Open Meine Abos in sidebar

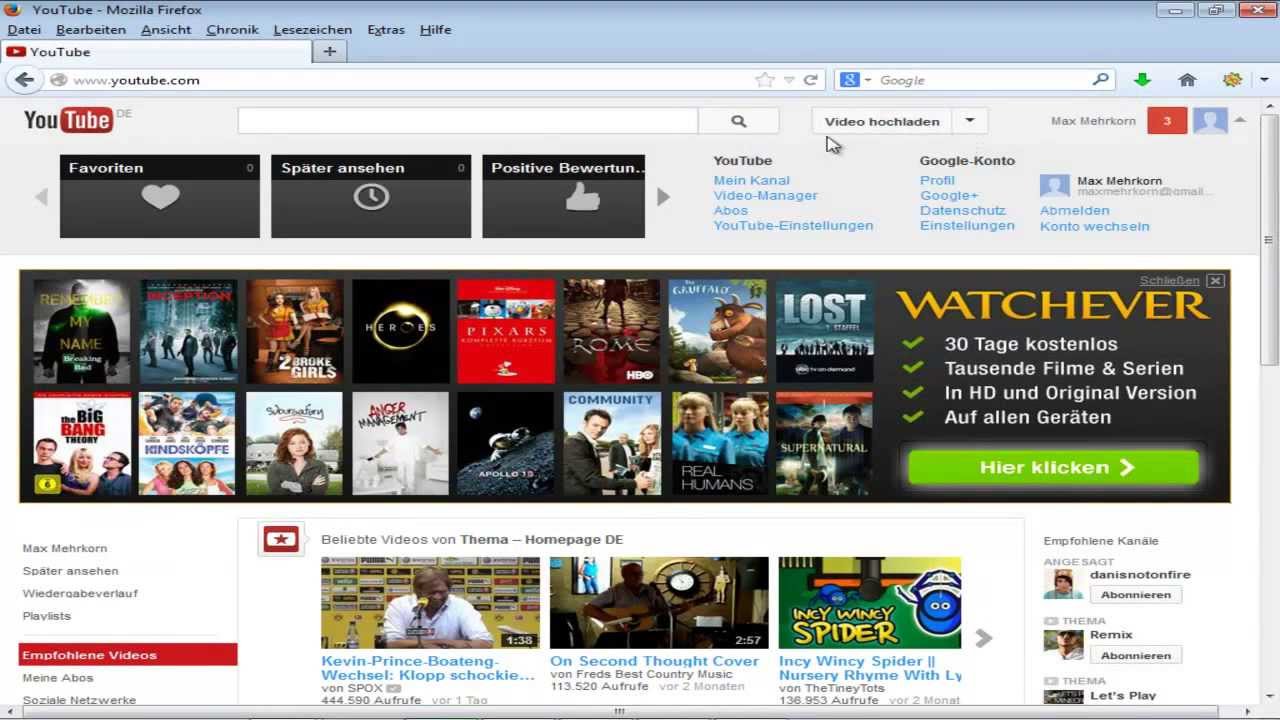tap(58, 678)
